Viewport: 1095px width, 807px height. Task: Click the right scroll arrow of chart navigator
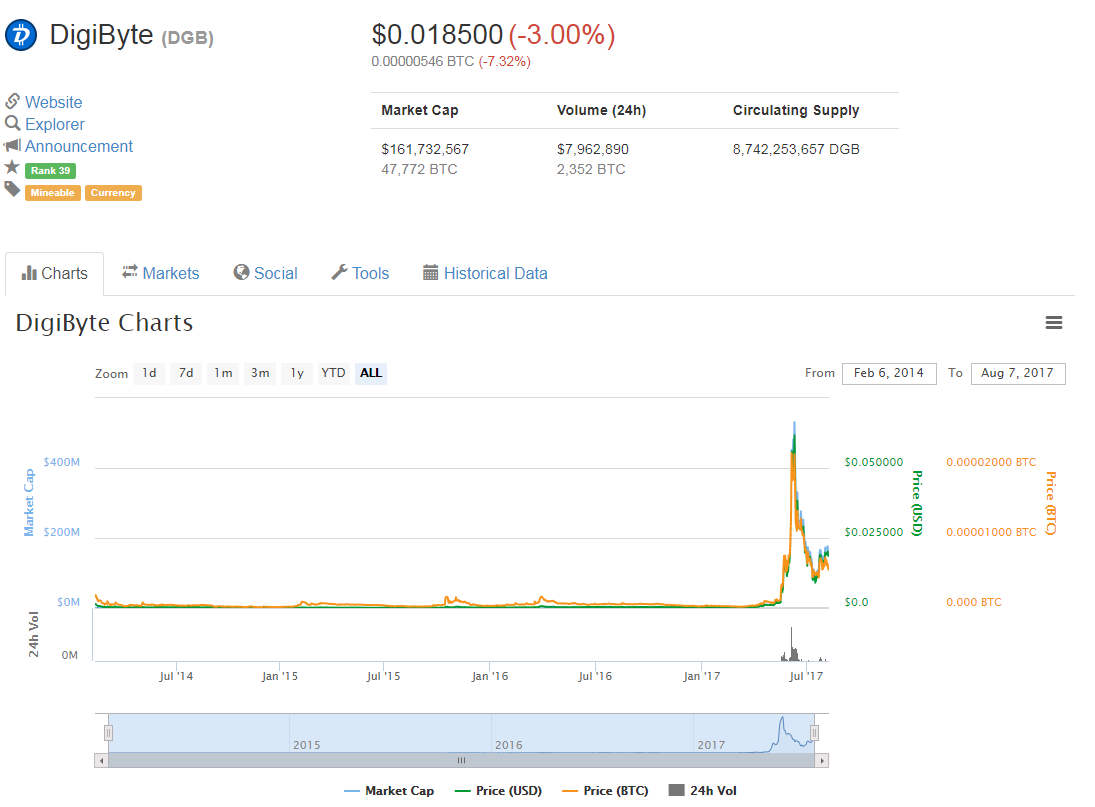coord(822,761)
